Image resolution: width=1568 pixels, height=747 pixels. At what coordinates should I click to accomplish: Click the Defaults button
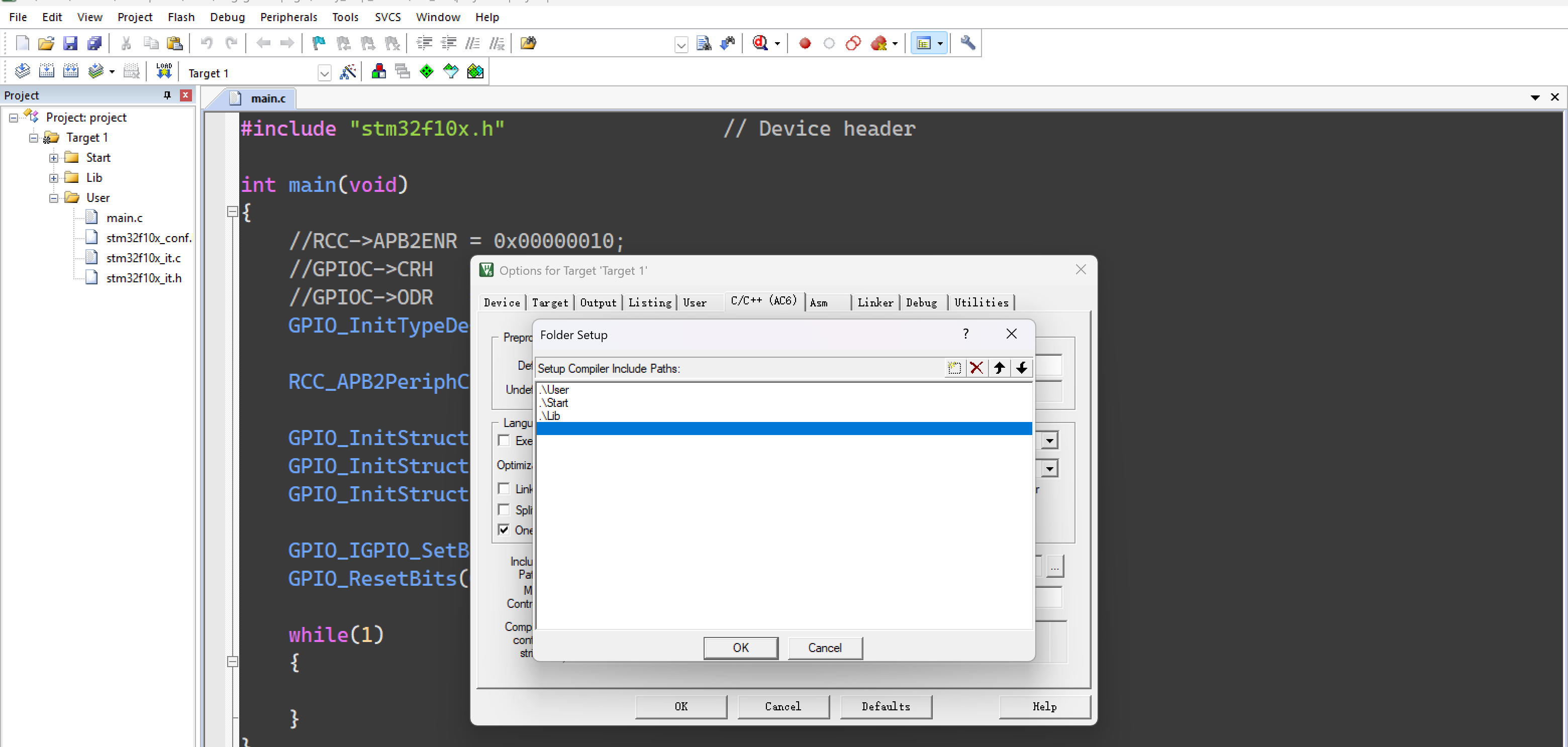[885, 706]
